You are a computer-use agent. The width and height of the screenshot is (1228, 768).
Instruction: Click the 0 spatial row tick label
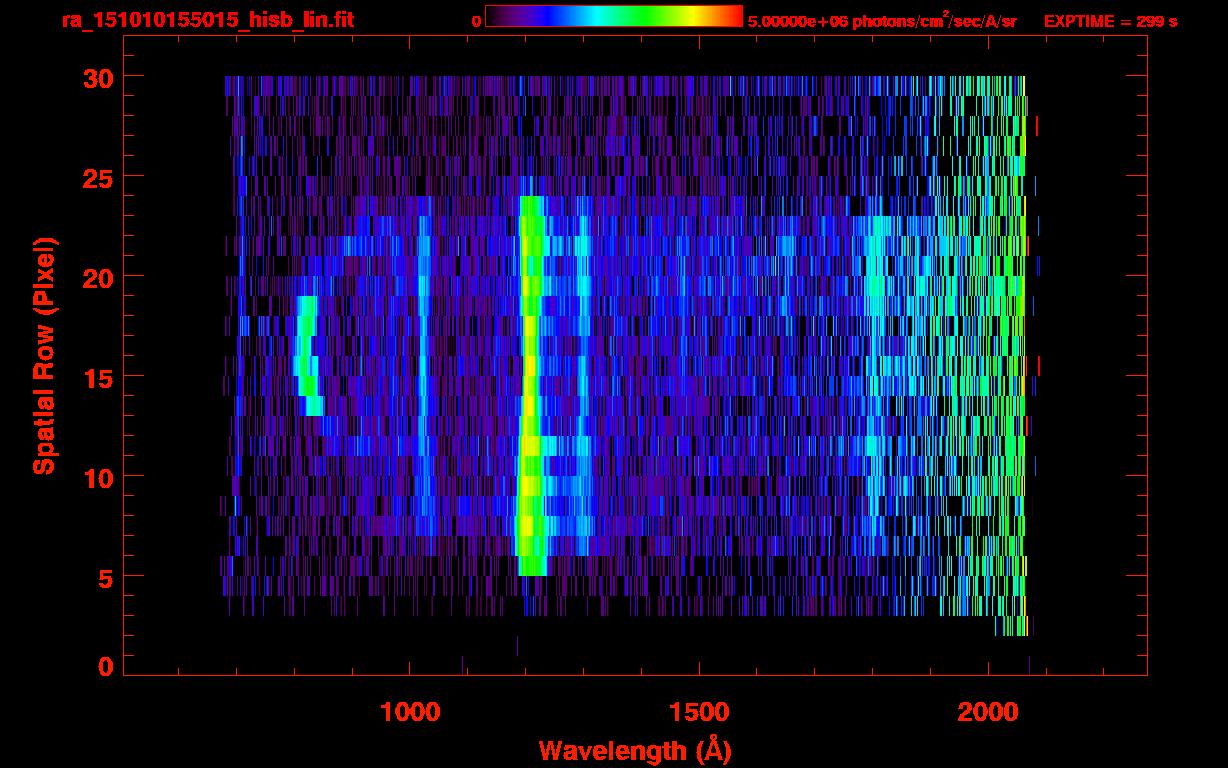[105, 667]
